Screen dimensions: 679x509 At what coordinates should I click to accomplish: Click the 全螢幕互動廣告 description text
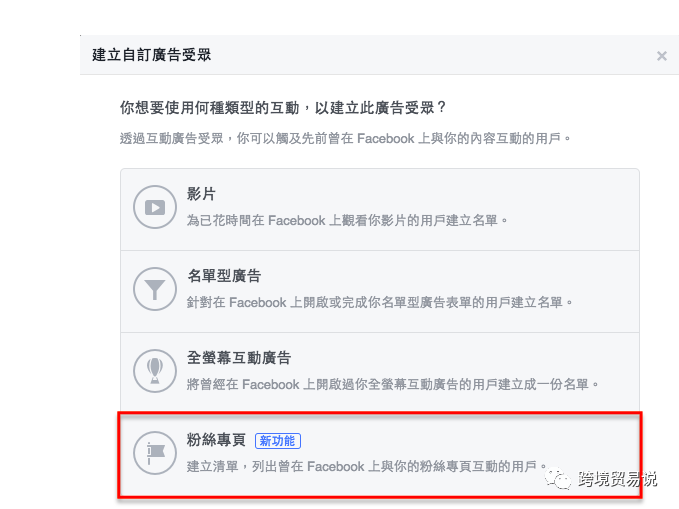392,384
